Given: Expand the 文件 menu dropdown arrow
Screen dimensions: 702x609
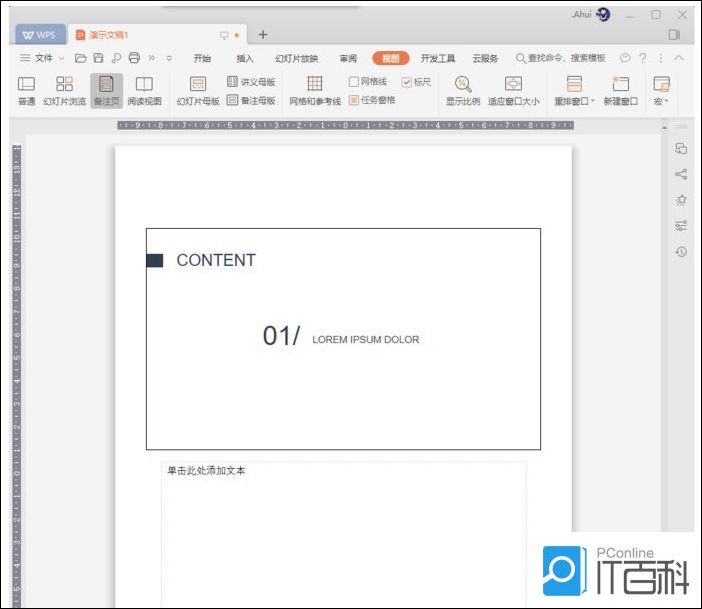Looking at the screenshot, I should (62, 58).
